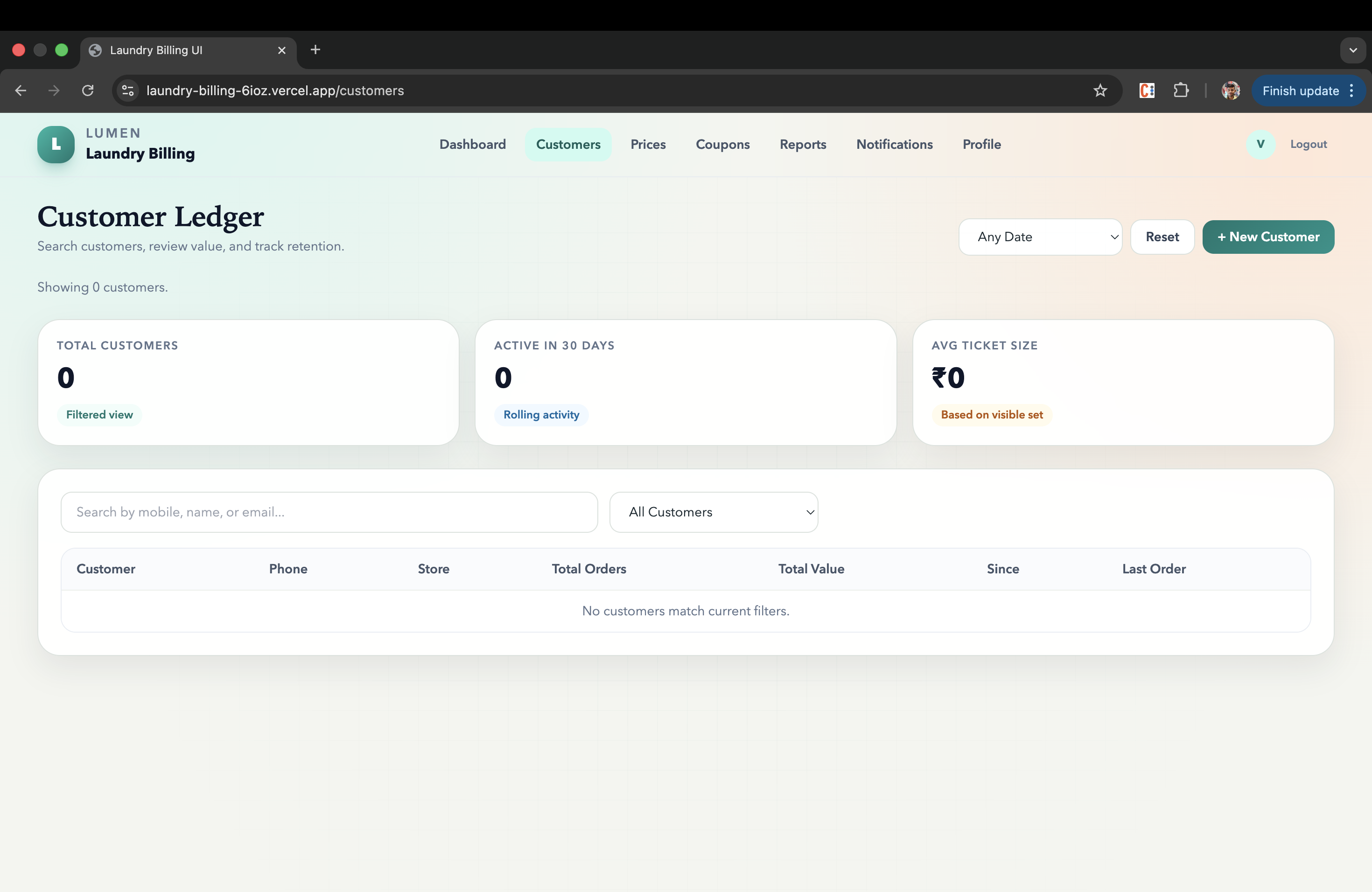Go to the Dashboard tab

[x=472, y=145]
